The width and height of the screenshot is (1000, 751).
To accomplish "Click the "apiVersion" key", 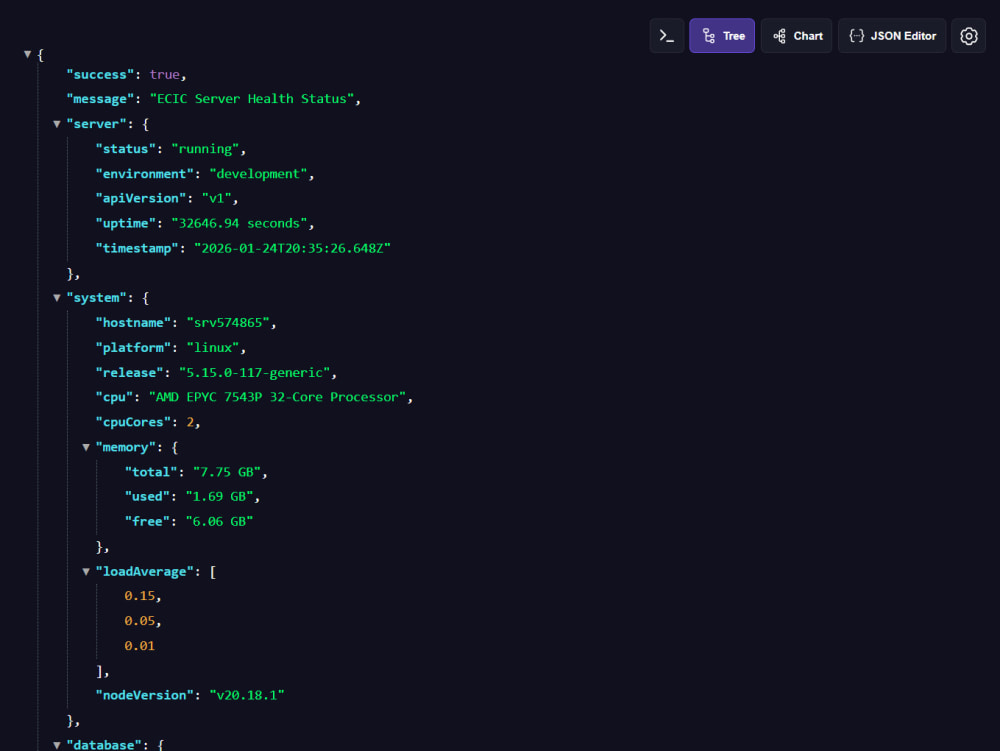I will pyautogui.click(x=141, y=198).
